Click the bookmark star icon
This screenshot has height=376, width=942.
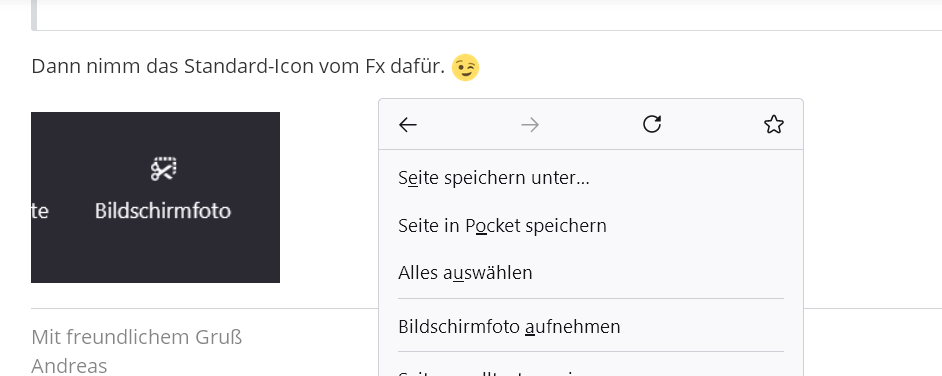(774, 125)
